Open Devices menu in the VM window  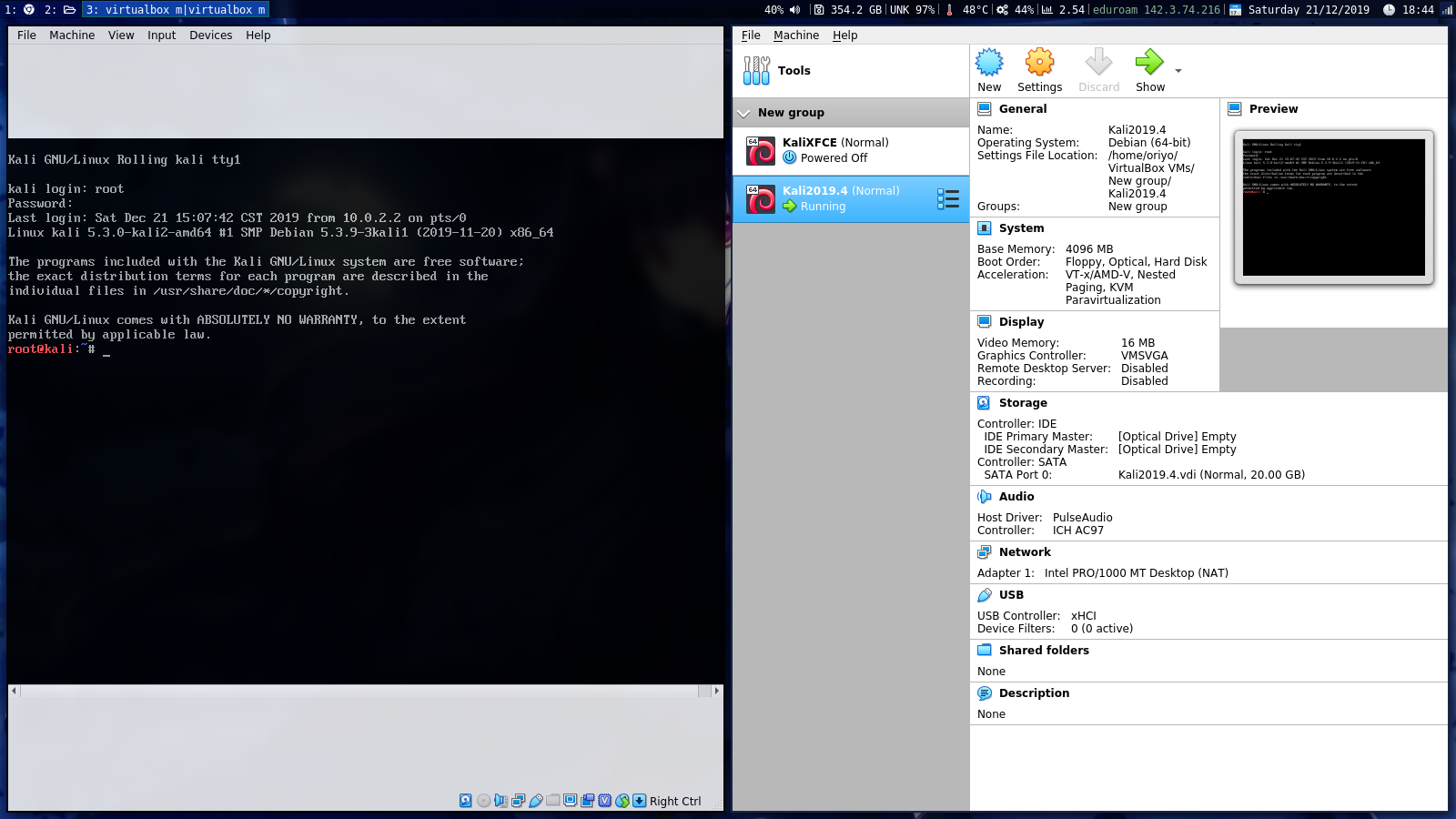(211, 35)
